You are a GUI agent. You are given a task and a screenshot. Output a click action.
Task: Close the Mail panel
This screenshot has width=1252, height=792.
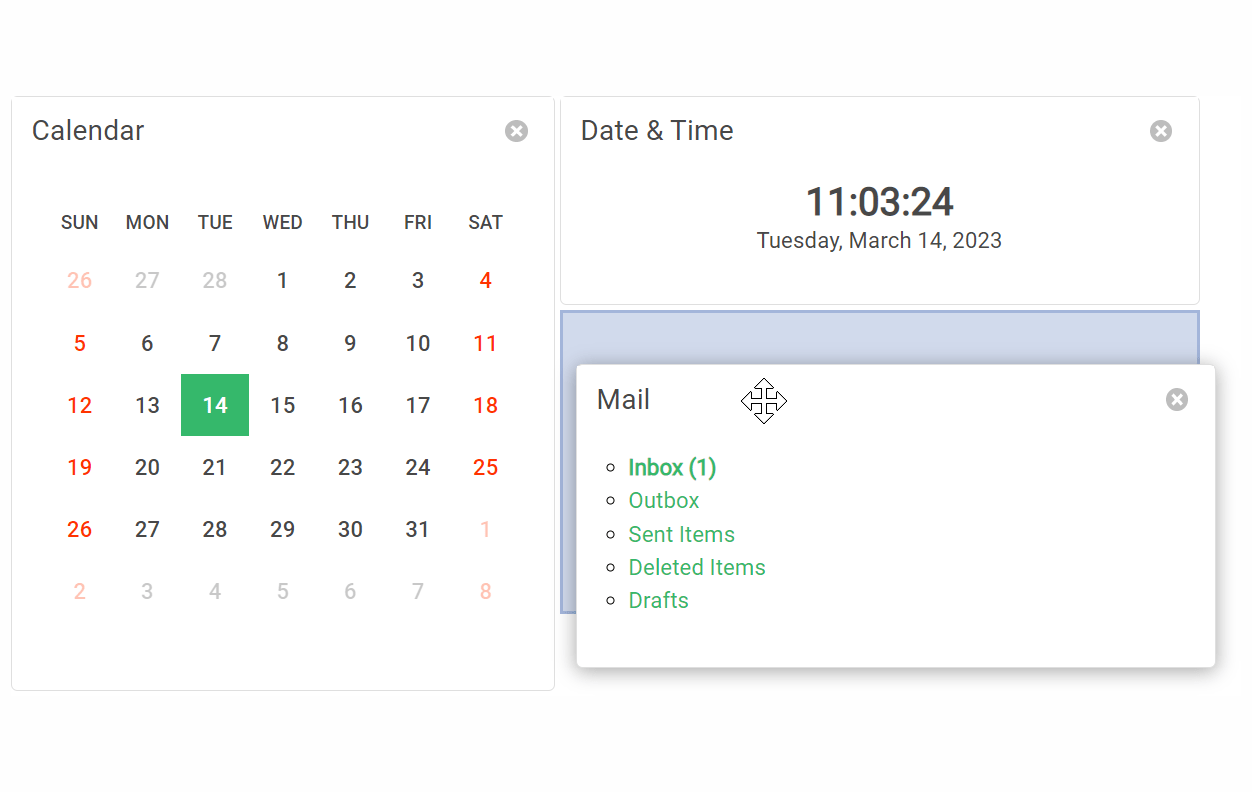[1176, 400]
